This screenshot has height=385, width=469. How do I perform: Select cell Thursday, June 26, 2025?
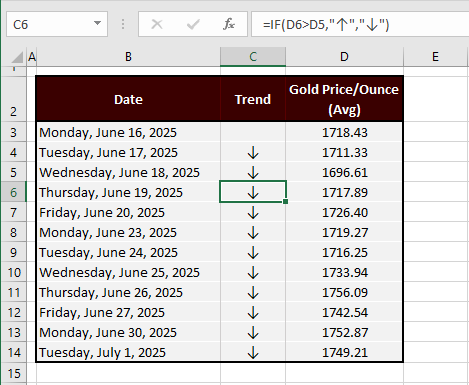click(x=128, y=292)
